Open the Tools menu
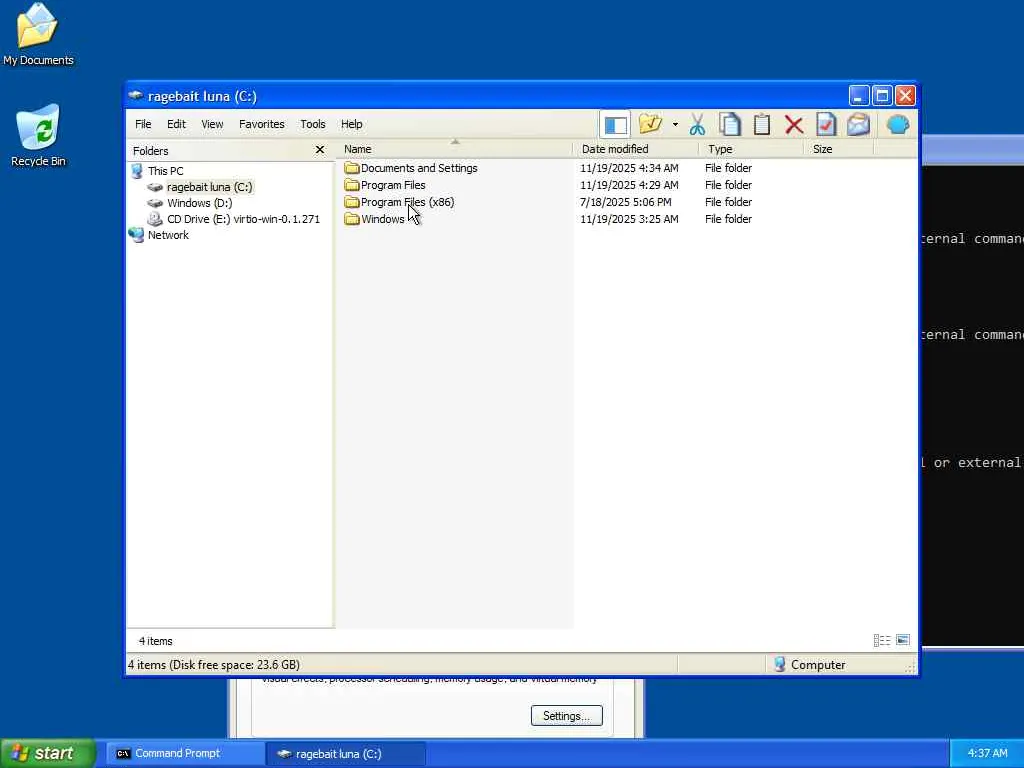The width and height of the screenshot is (1024, 768). (313, 124)
